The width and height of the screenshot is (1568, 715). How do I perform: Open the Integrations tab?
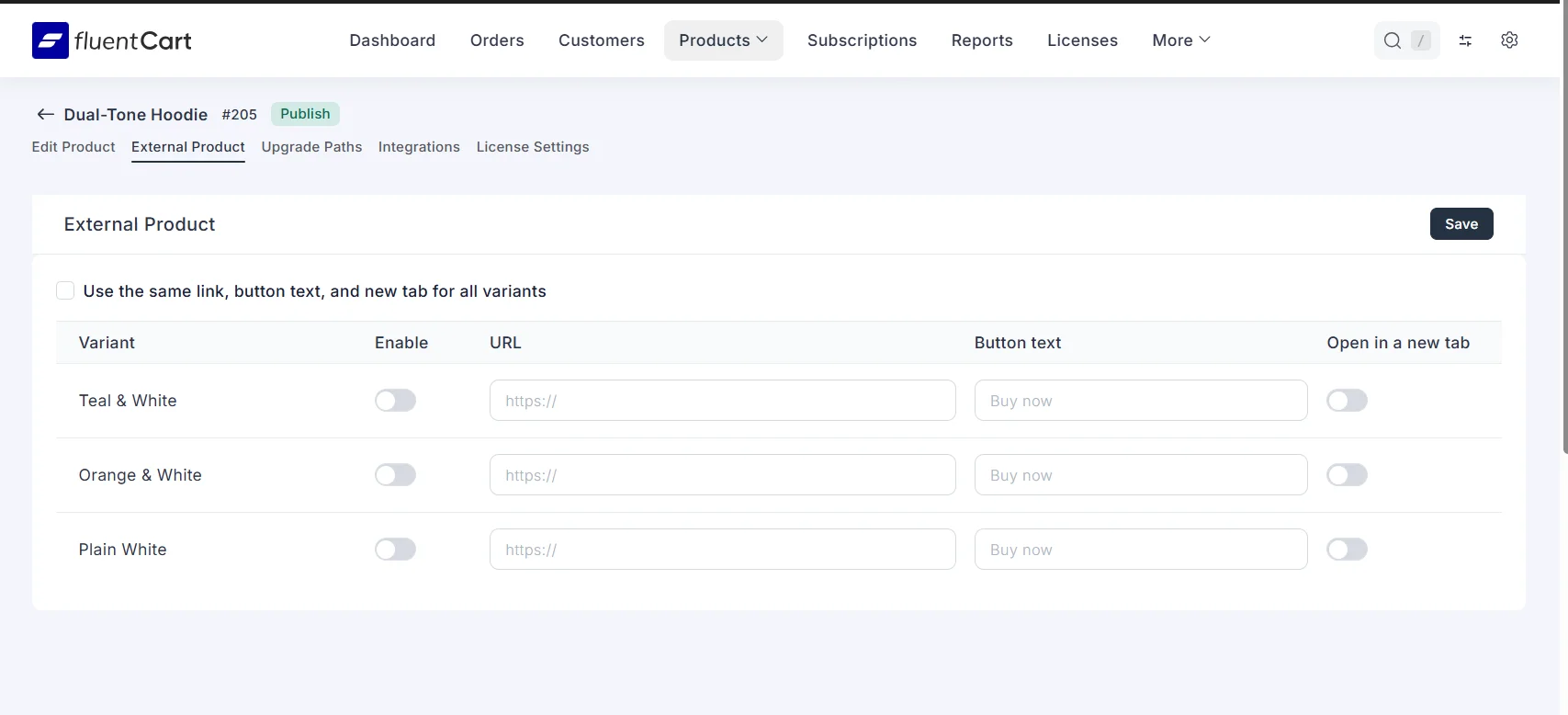click(419, 147)
